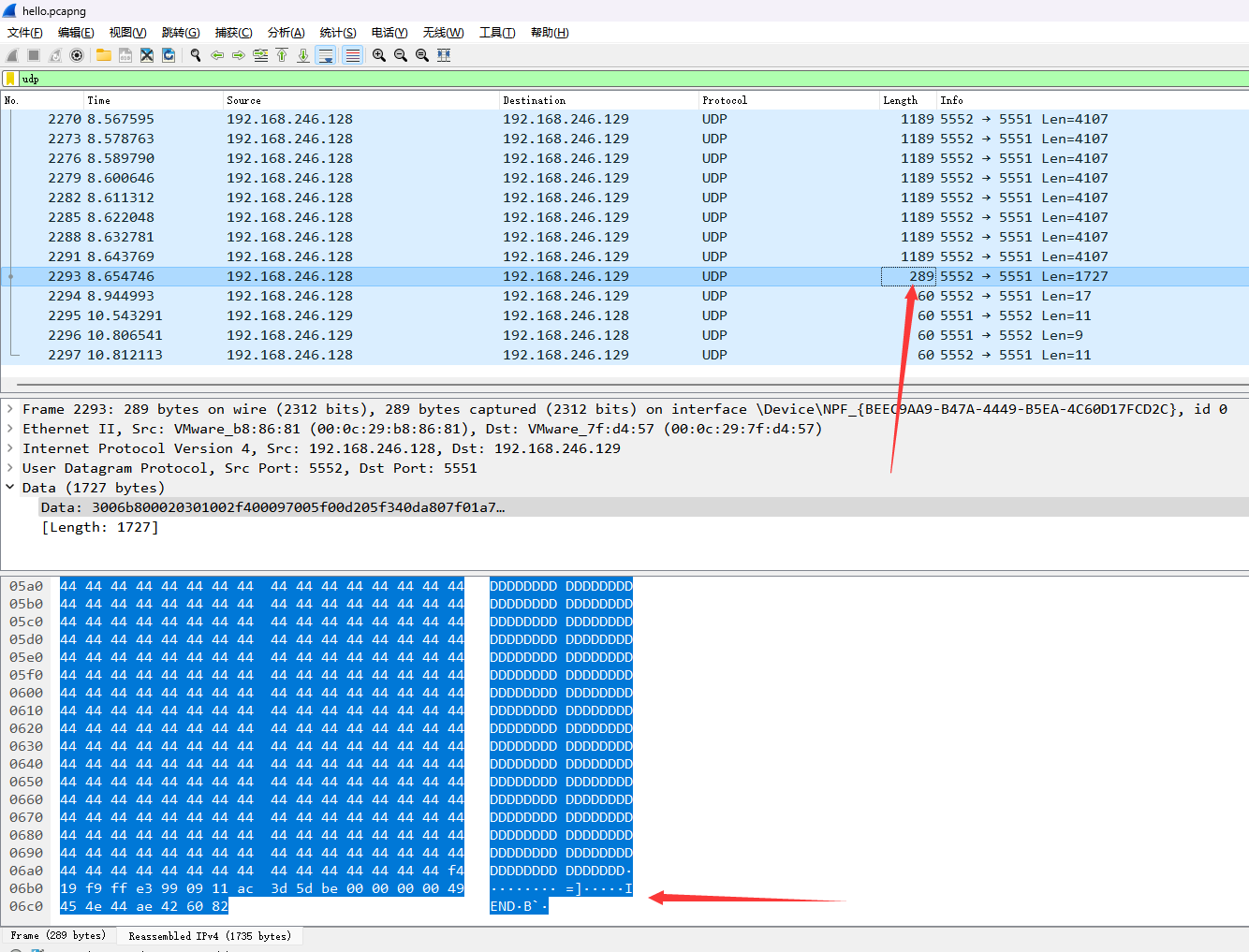Click ASCII text END·B` in hex pane
1249x952 pixels.
click(519, 906)
